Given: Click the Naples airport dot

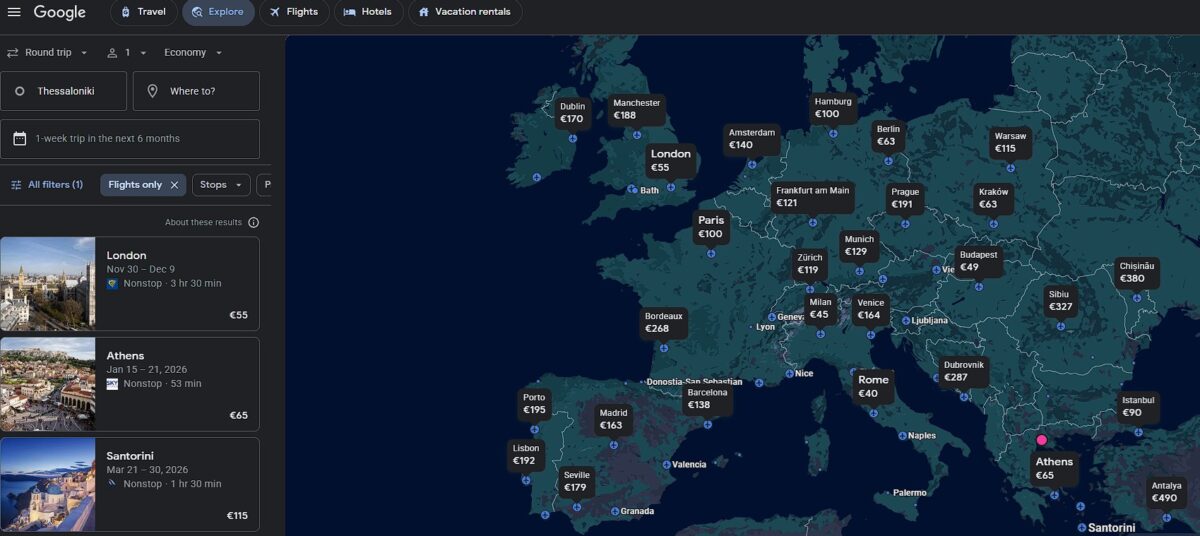Looking at the screenshot, I should 902,436.
